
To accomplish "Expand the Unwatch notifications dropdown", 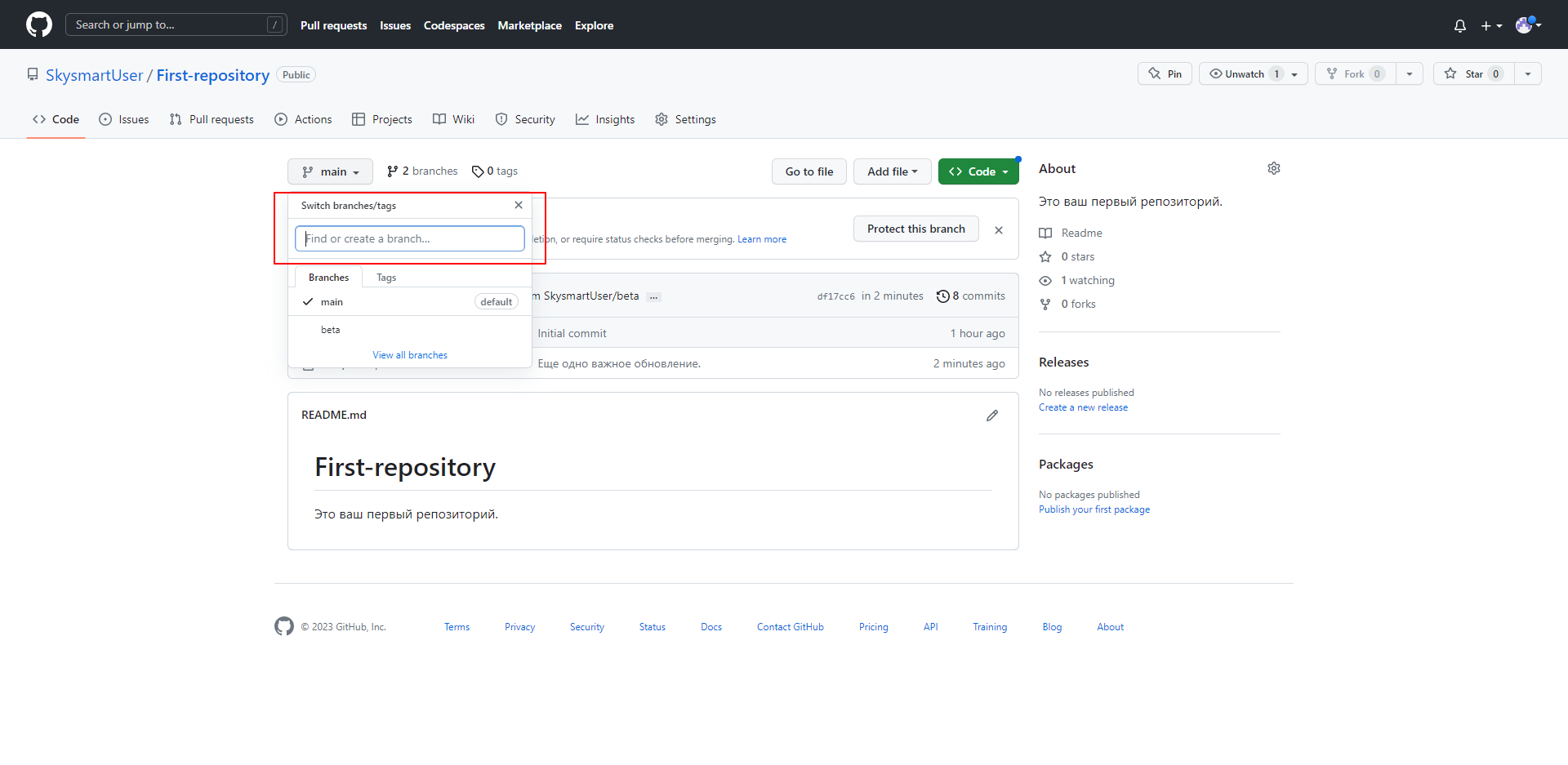I will click(x=1253, y=73).
